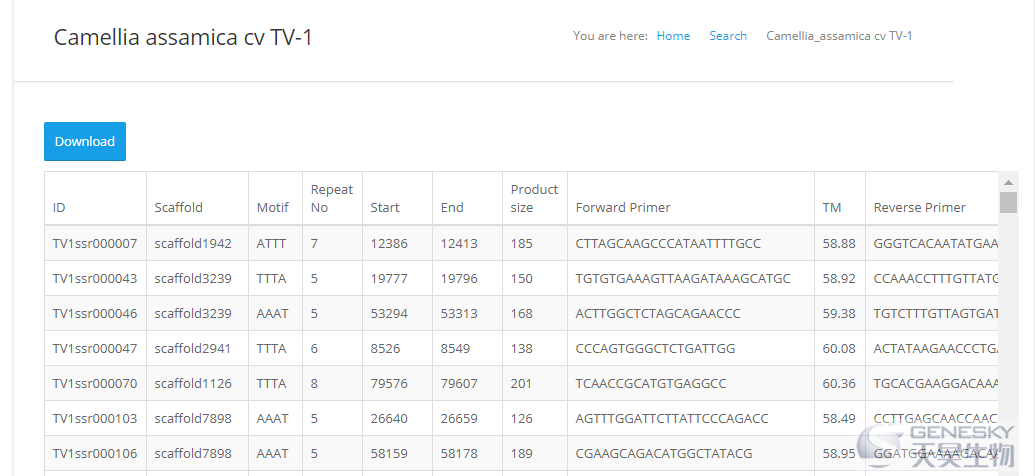1035x476 pixels.
Task: Click the end value 53313
Action: click(459, 314)
